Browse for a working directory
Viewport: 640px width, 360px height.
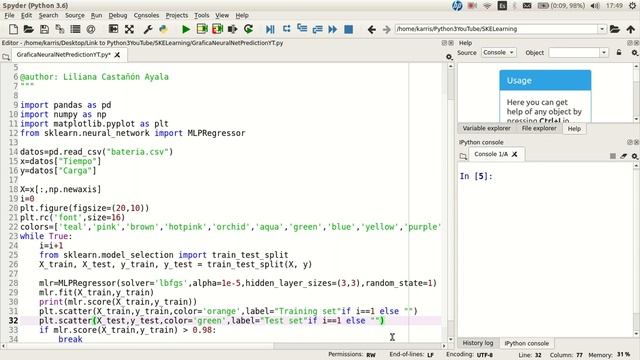[615, 29]
